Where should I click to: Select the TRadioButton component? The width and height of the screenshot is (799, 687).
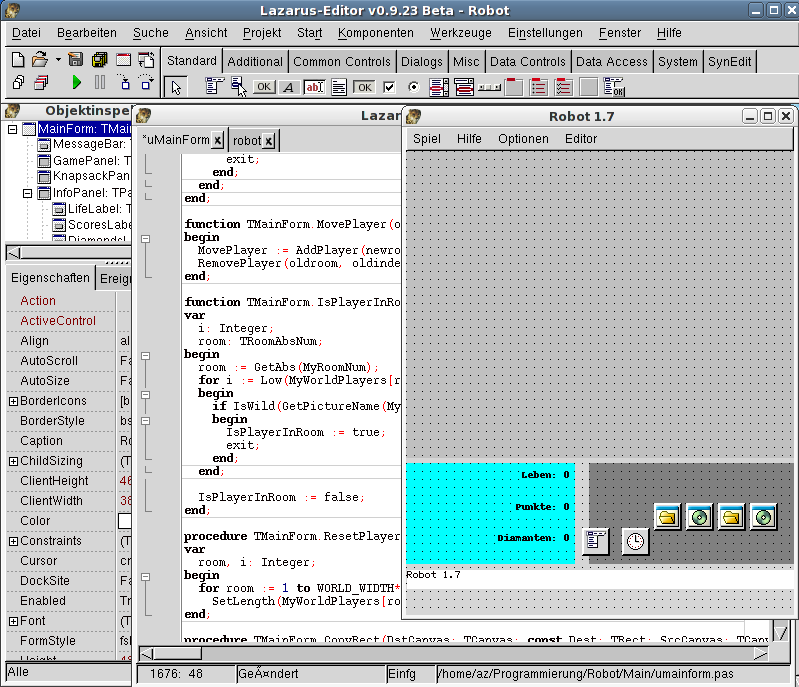(x=414, y=87)
